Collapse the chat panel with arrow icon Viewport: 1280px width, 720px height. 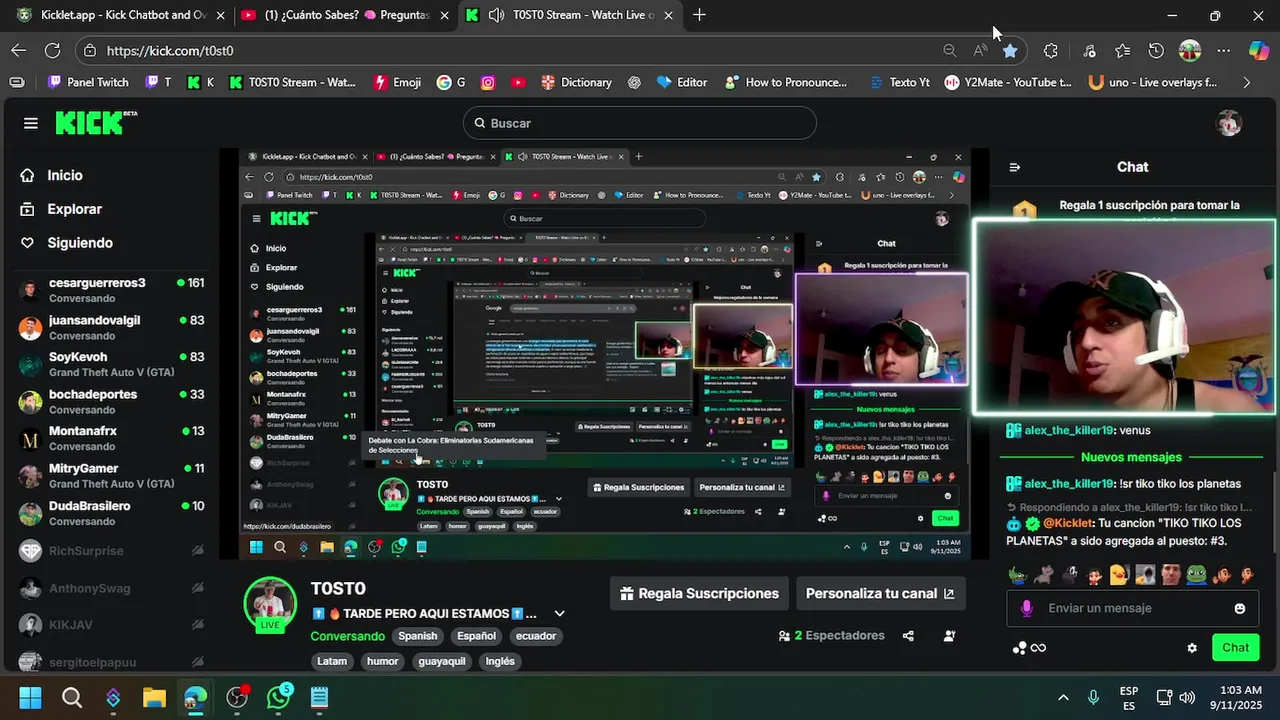(1014, 167)
